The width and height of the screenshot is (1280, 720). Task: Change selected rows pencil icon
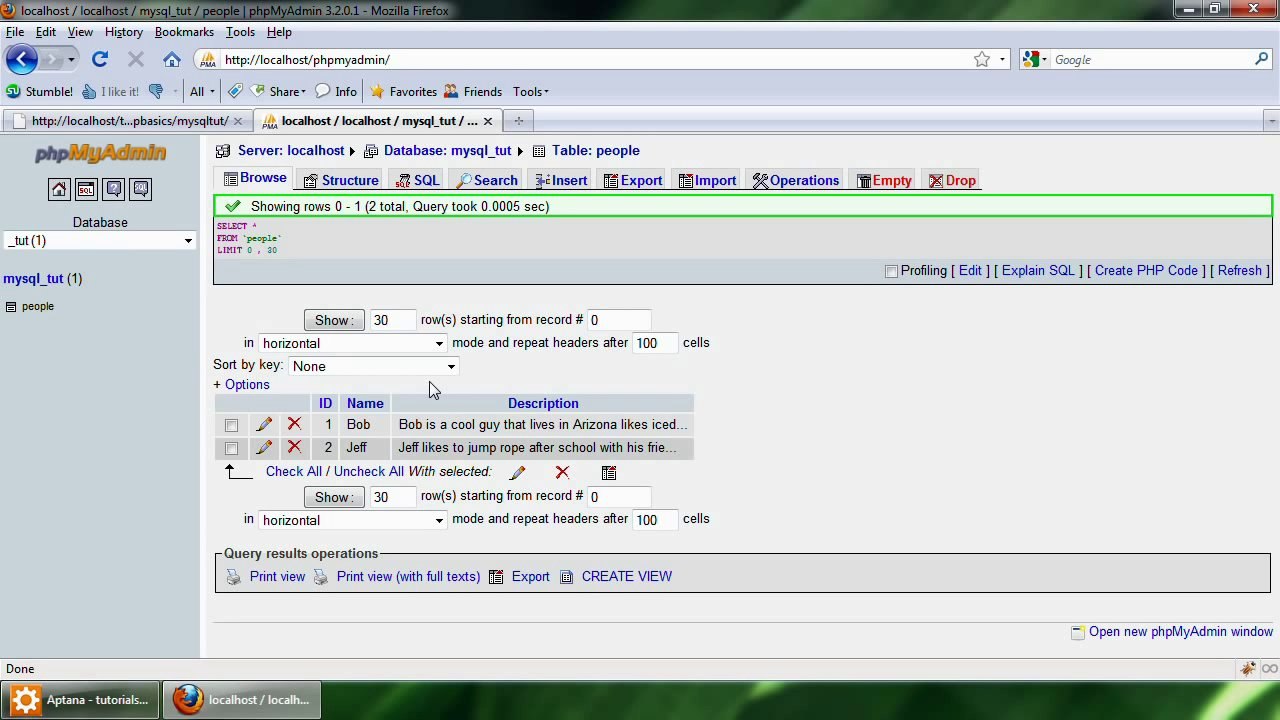tap(518, 472)
